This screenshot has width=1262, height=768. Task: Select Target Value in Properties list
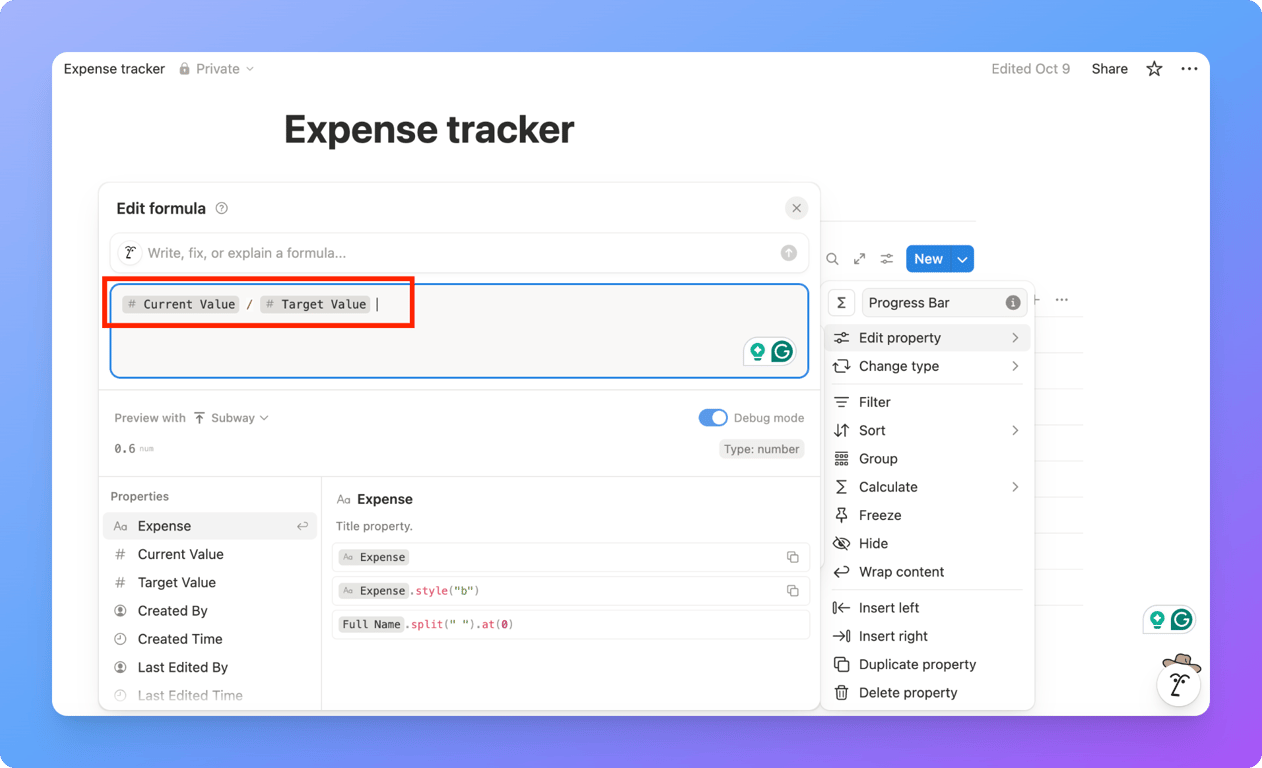click(210, 582)
